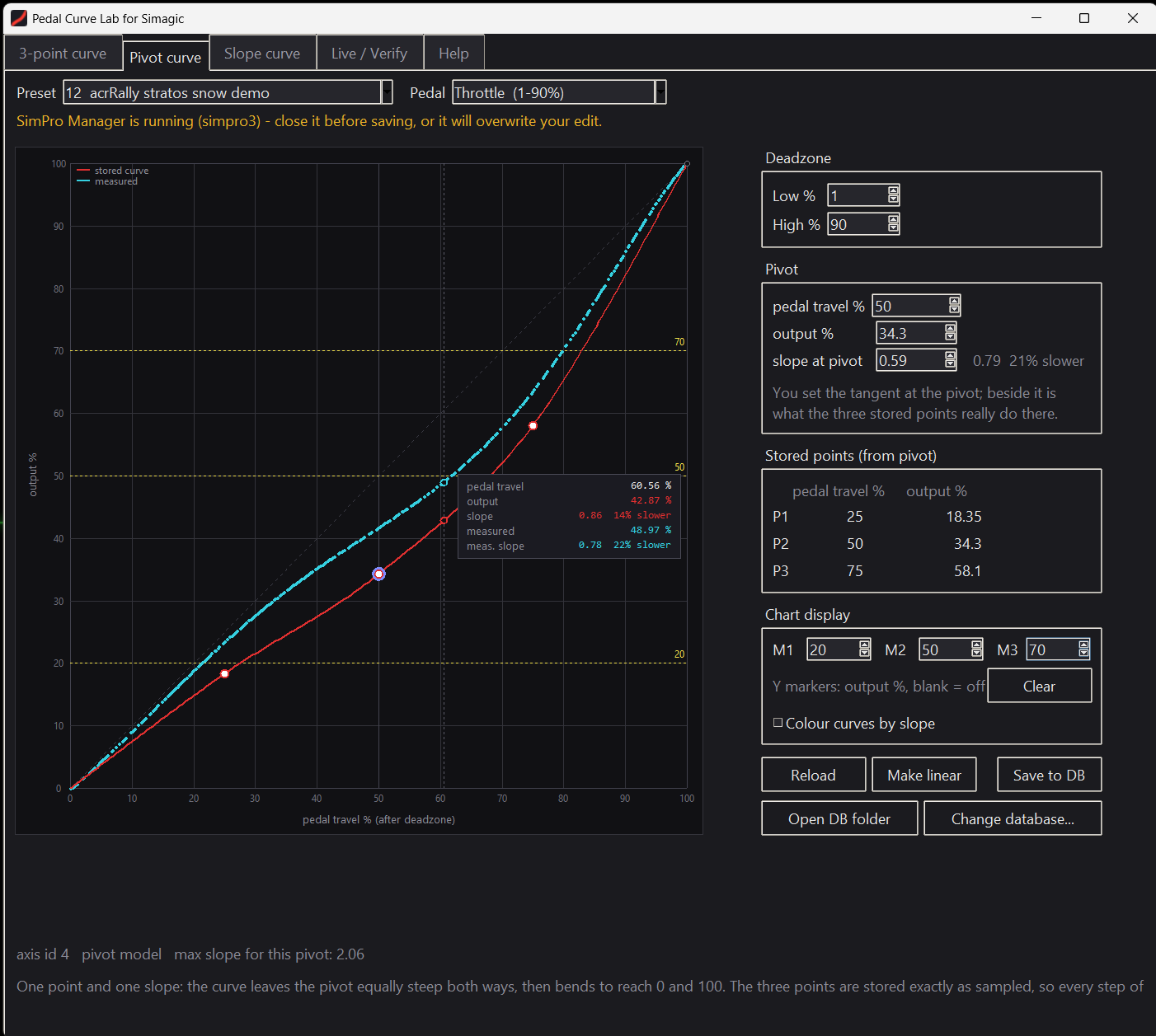
Task: Click the P3 output value 58.1
Action: coord(968,571)
